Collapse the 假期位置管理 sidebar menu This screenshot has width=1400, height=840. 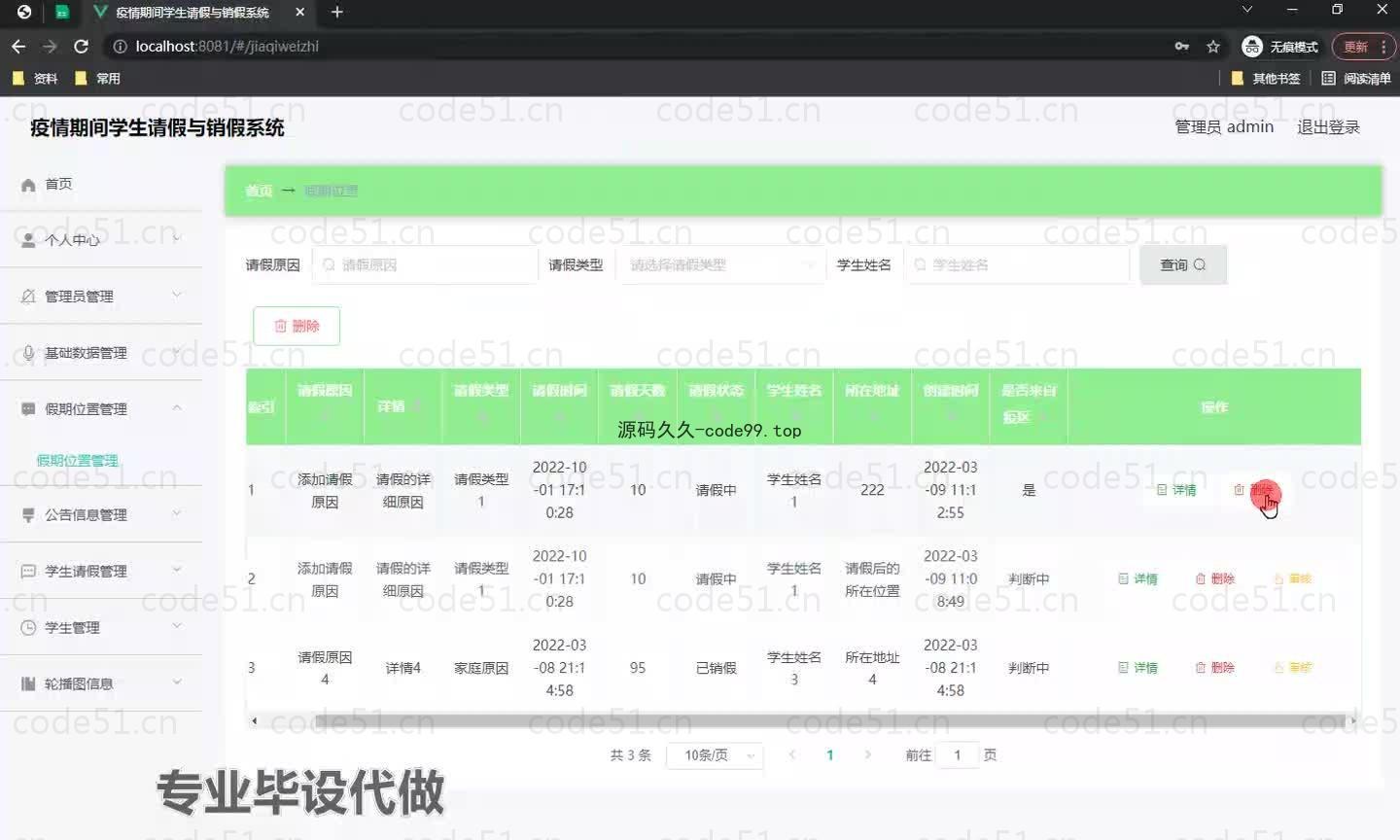(101, 409)
